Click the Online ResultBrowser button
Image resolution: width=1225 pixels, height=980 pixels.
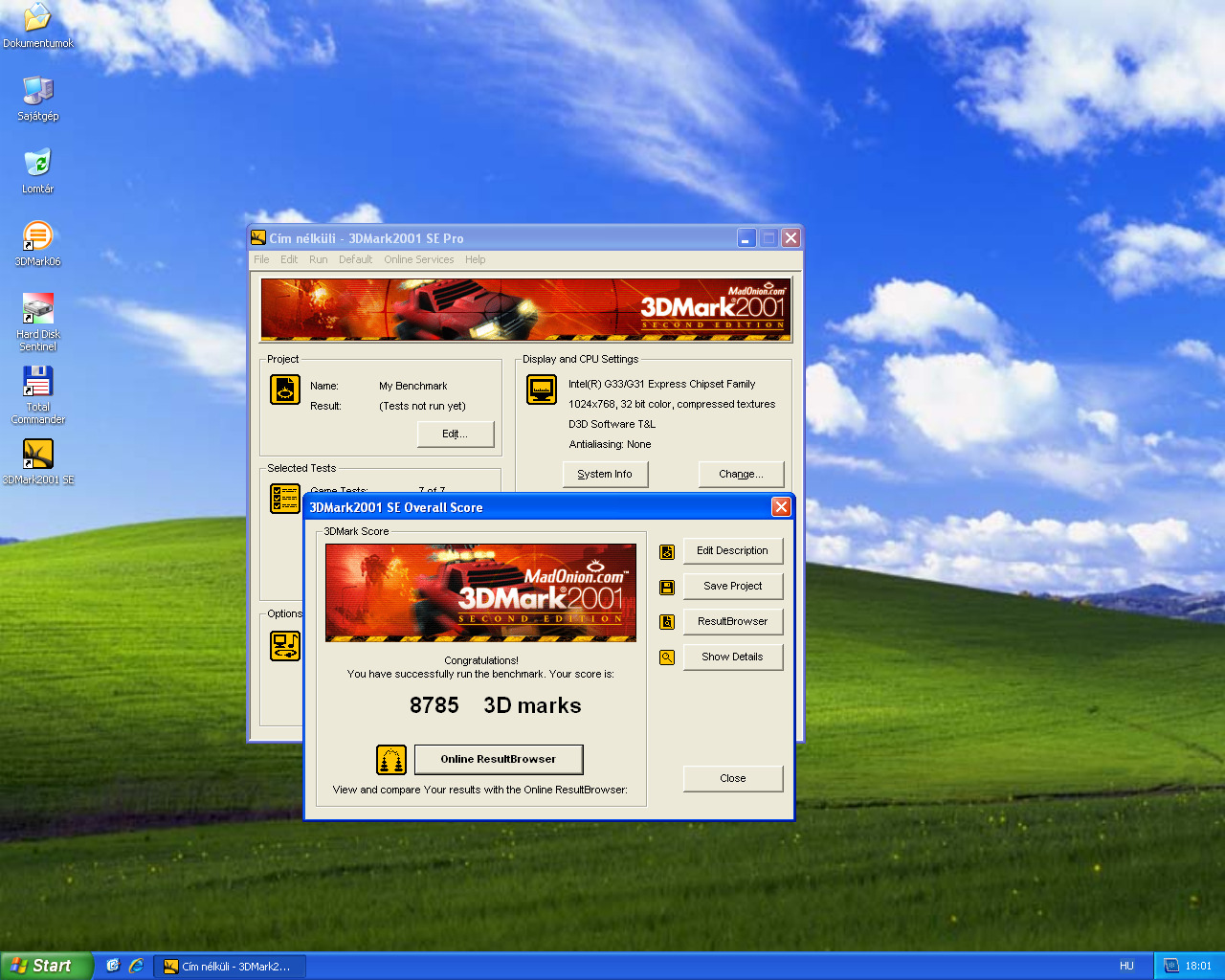click(x=499, y=760)
